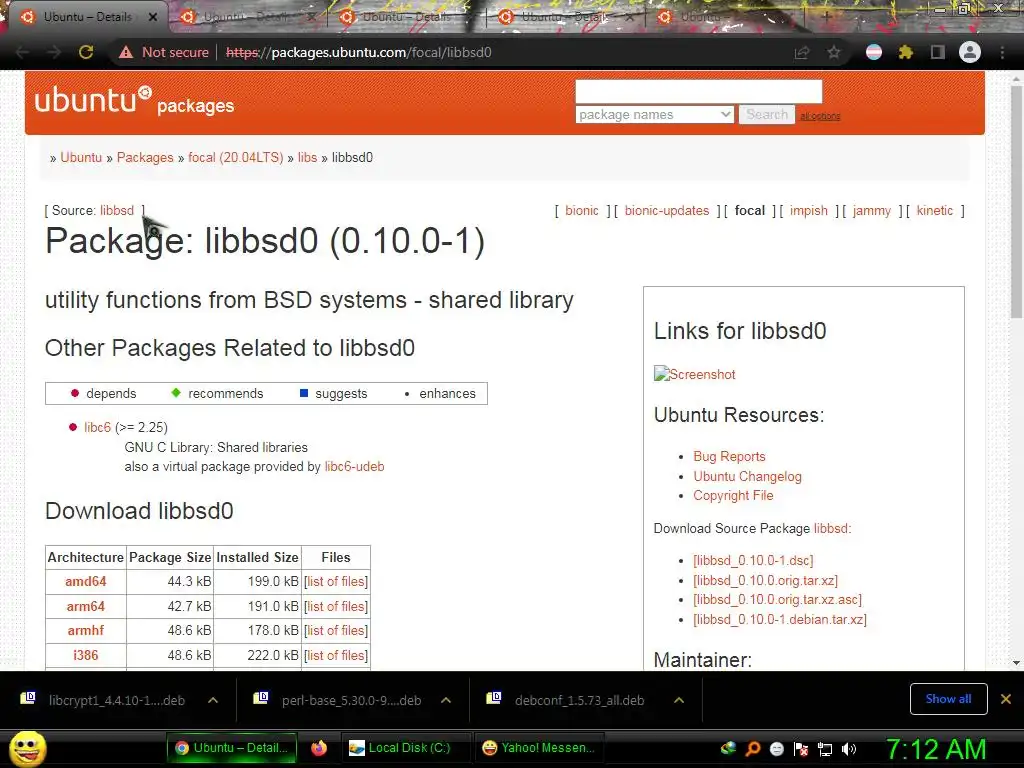Screen dimensions: 1024x768
Task: Bookmark this page with the star icon
Action: pyautogui.click(x=834, y=52)
